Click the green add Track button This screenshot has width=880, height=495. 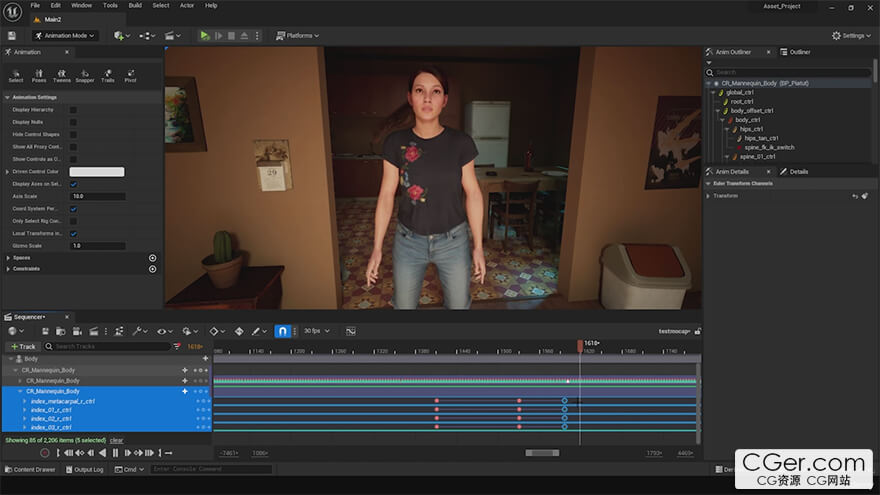click(22, 346)
